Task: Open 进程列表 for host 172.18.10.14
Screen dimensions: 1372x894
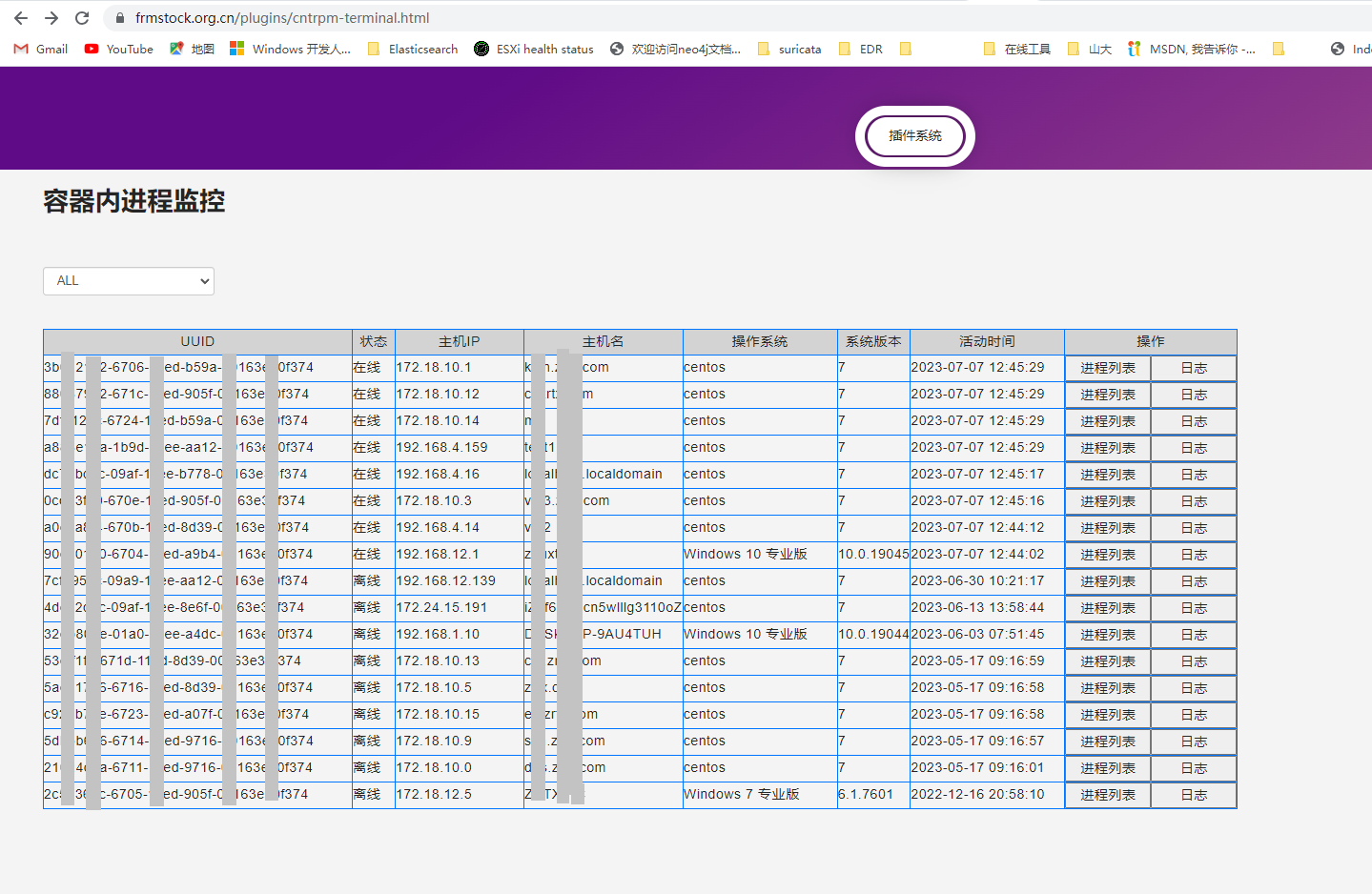Action: 1108,421
